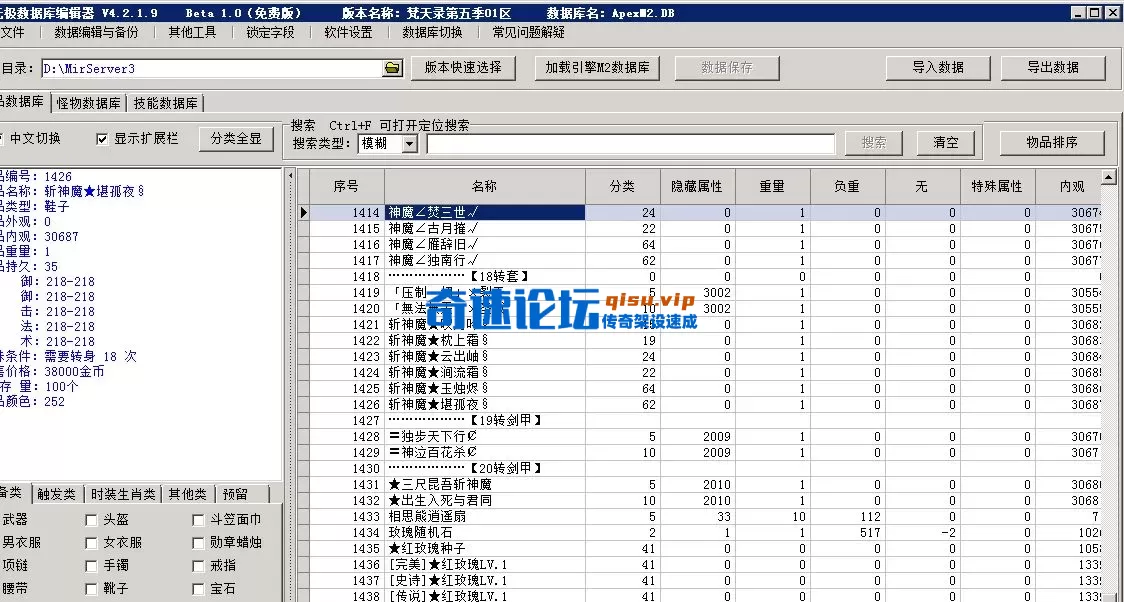Click 清空 to clear the search field

point(944,142)
